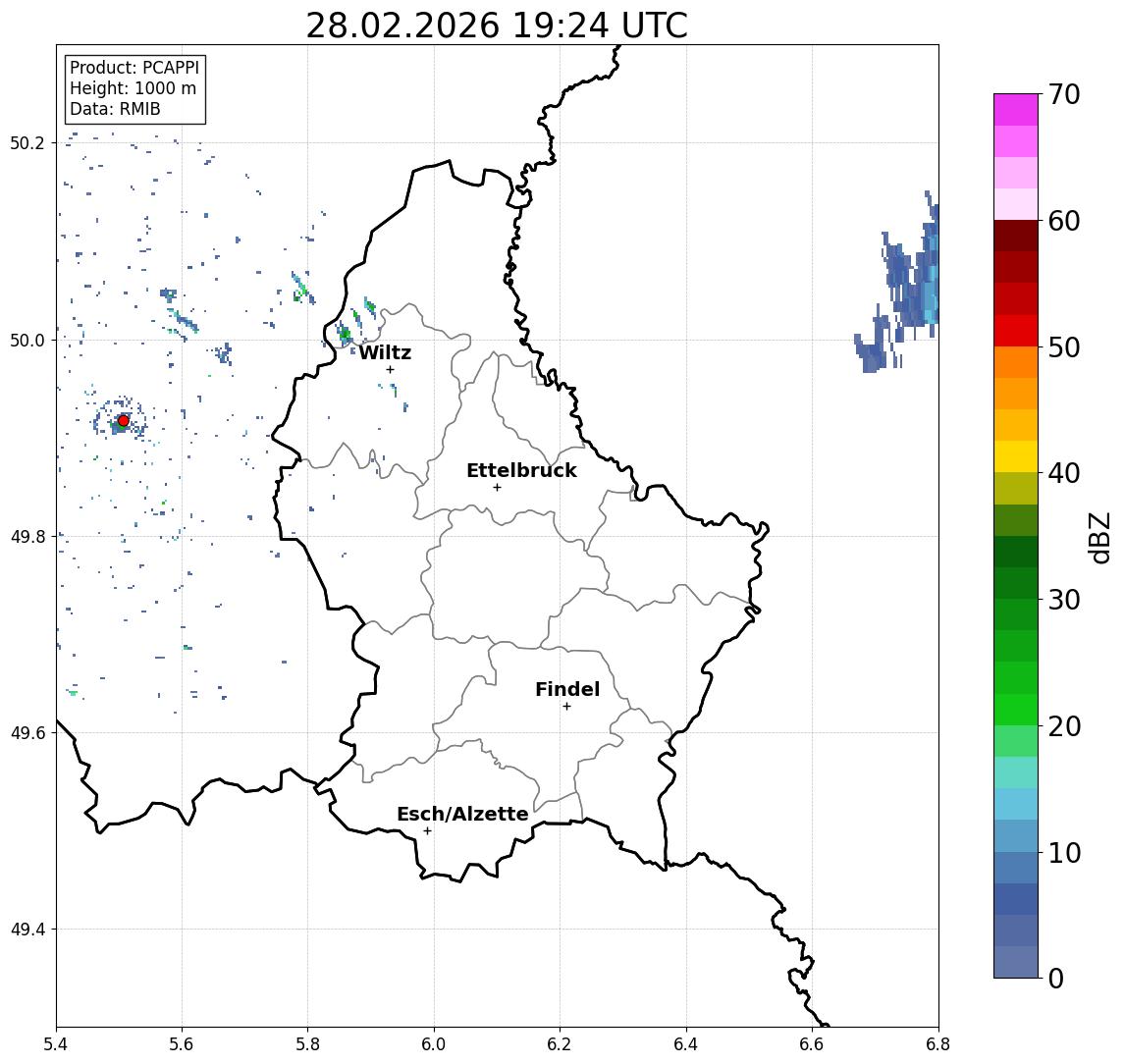Select the Esch/Alzette label on the map
The height and width of the screenshot is (1064, 1124).
462,814
